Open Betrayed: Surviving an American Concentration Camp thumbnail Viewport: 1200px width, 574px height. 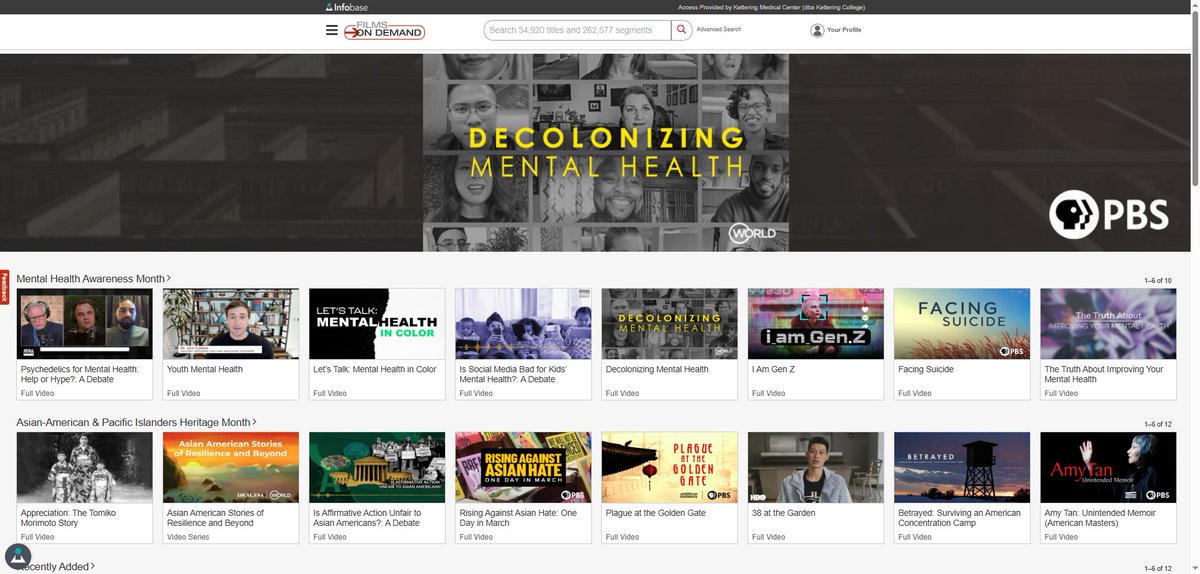(x=962, y=467)
